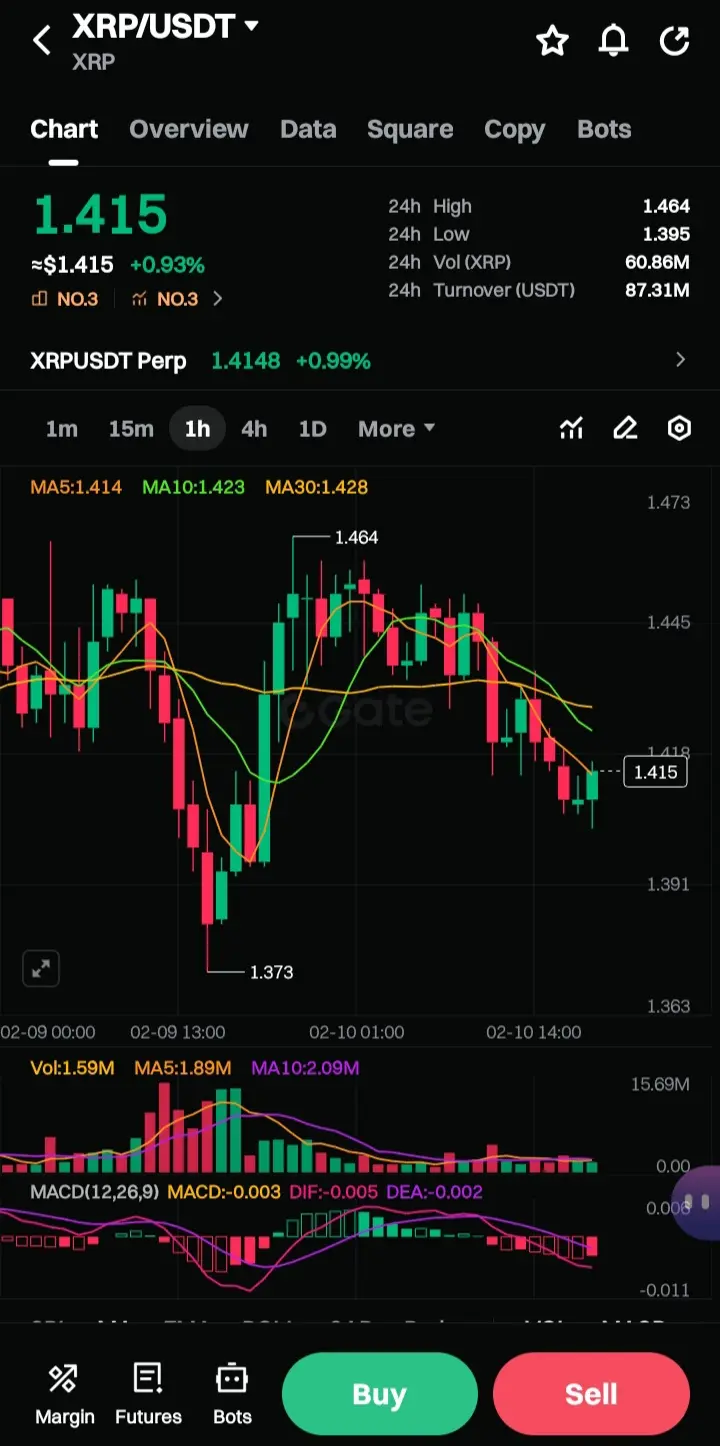This screenshot has width=720, height=1446.
Task: Tap the volume MA5:1.89M label
Action: pos(183,1068)
